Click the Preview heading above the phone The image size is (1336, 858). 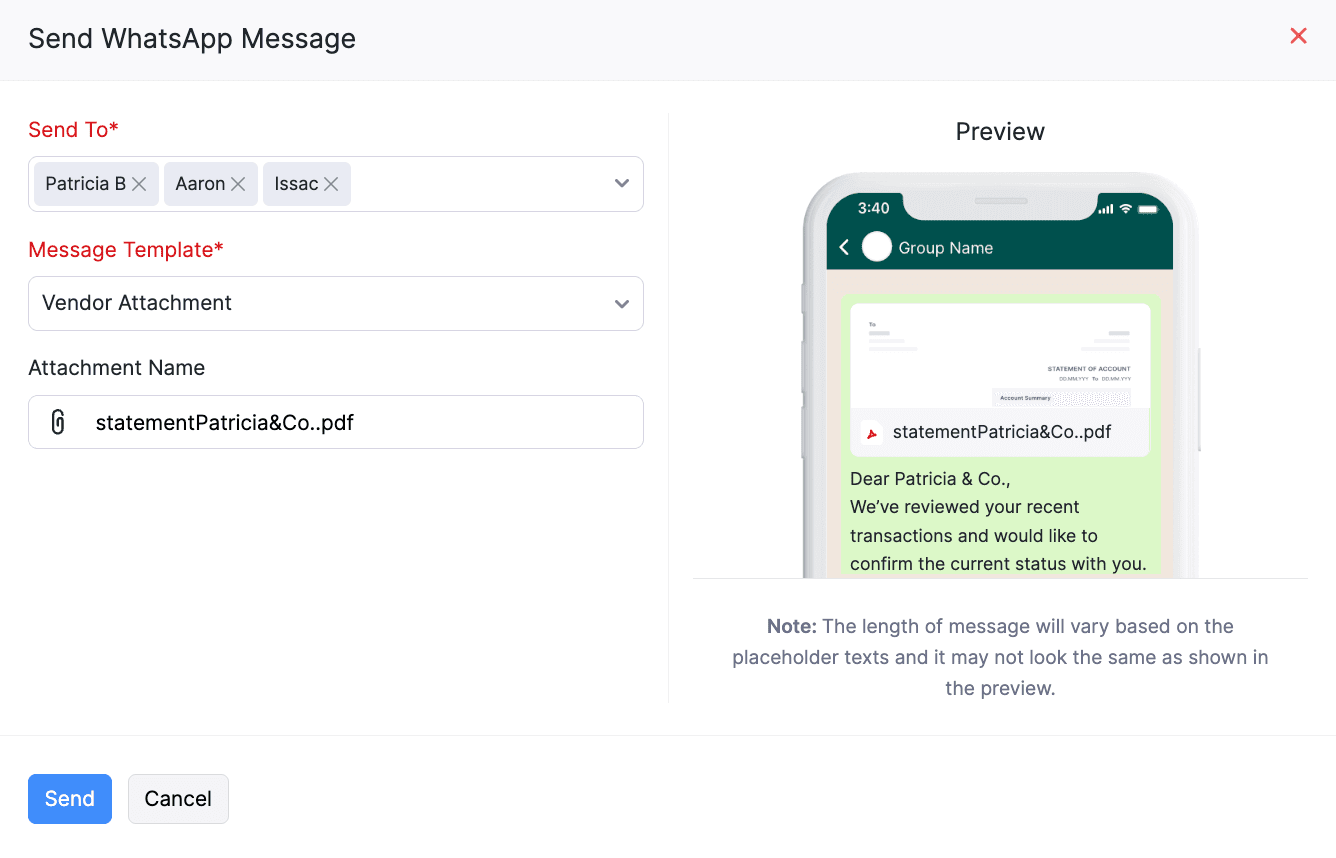(1000, 131)
